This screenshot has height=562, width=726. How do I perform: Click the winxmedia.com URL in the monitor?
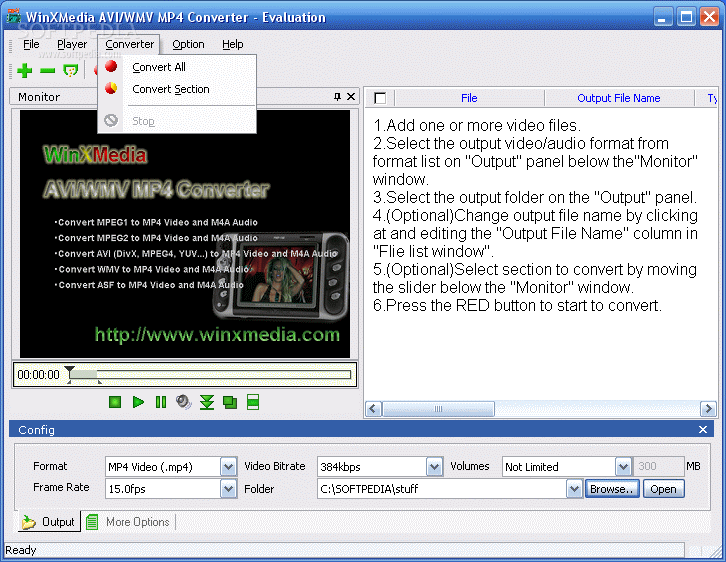point(217,334)
